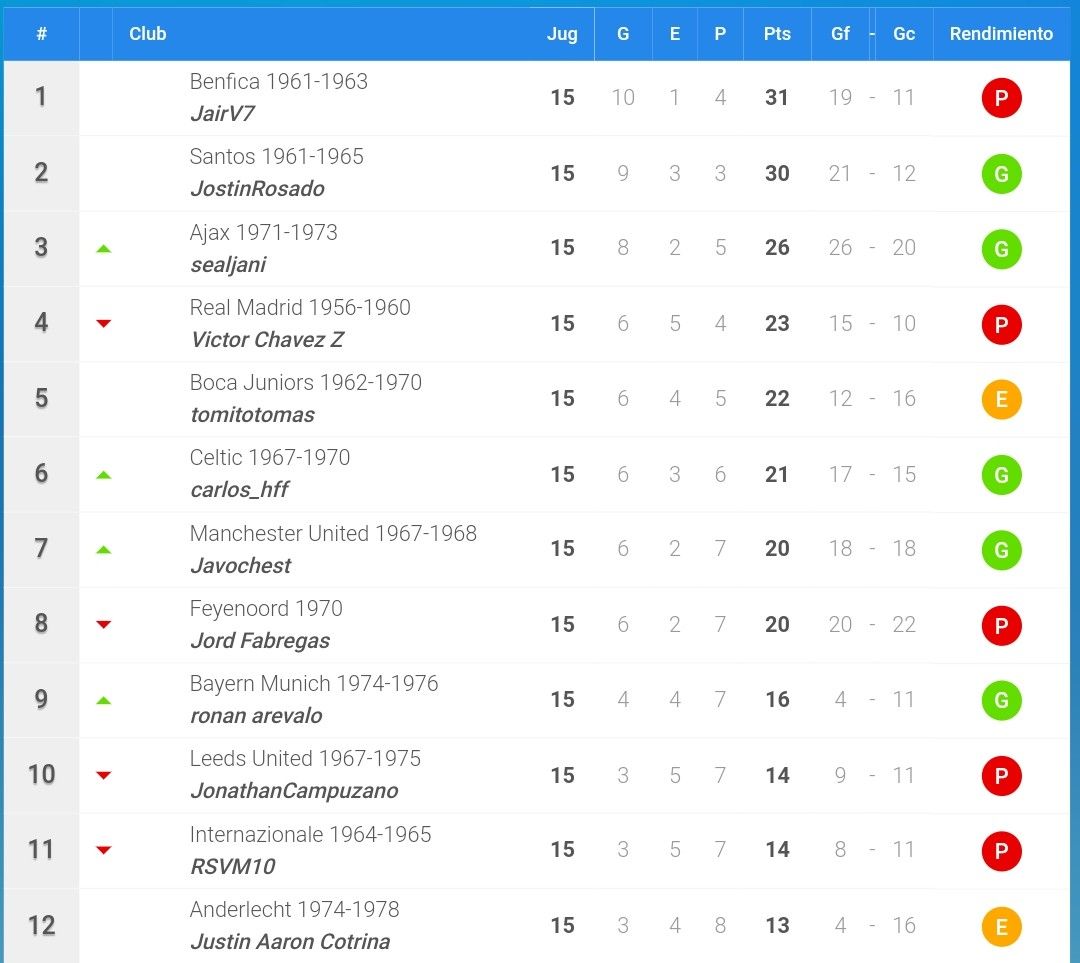Click Ajax green up arrow indicator
Screen dimensions: 1080x963
click(x=103, y=249)
